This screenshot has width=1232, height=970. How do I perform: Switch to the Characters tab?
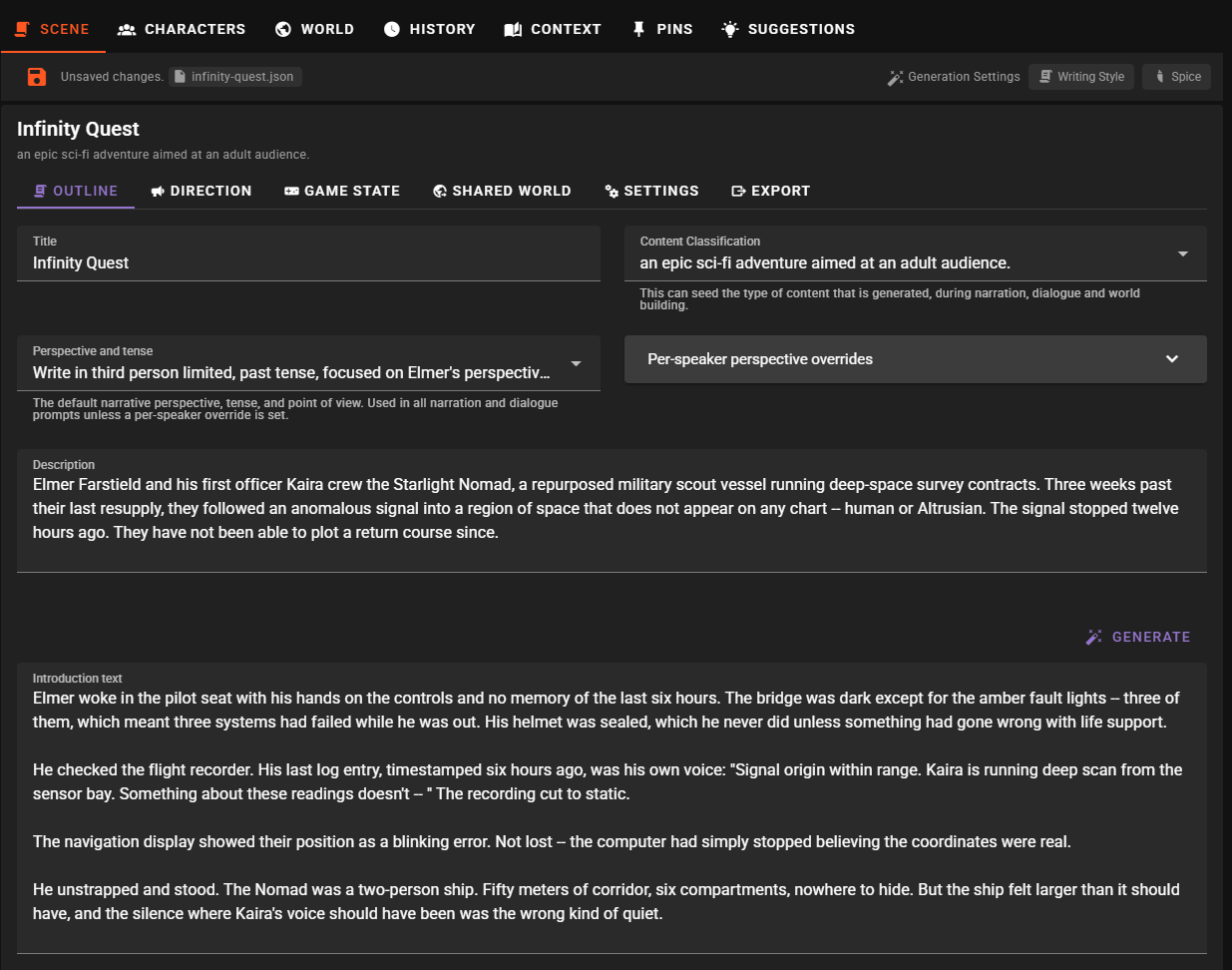tap(182, 29)
